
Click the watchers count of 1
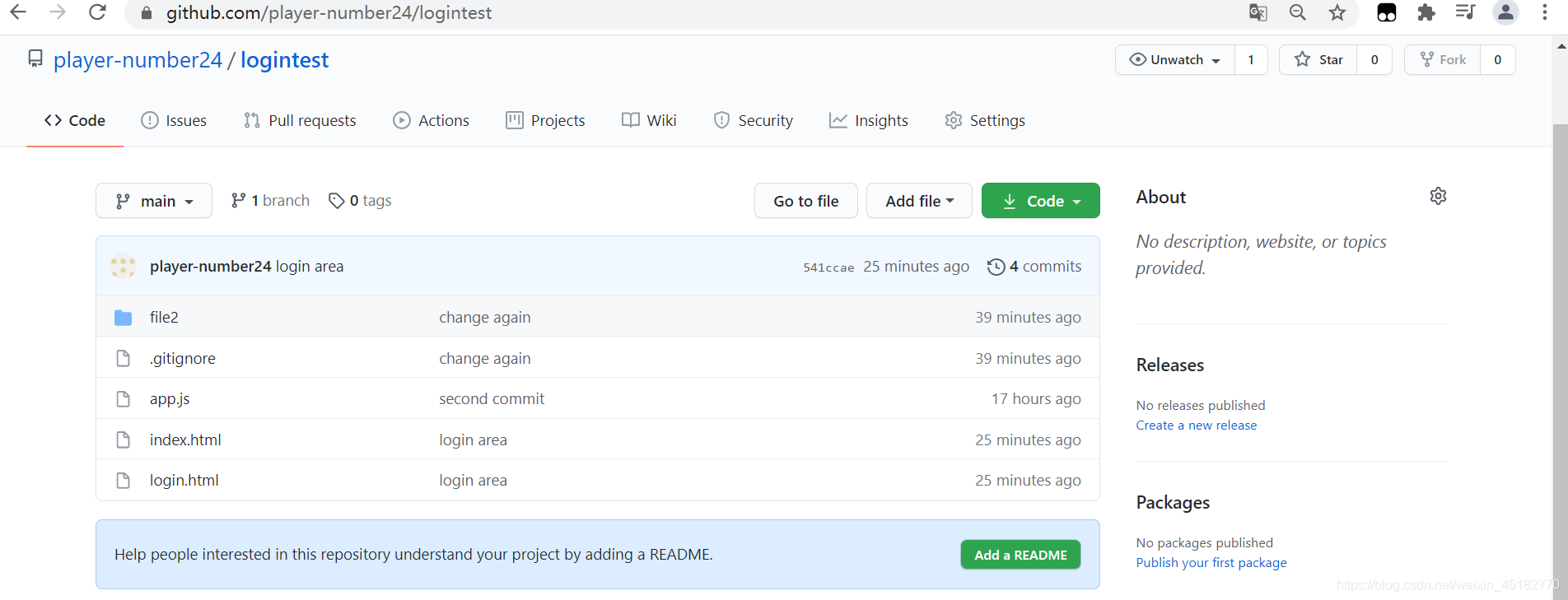click(1251, 60)
